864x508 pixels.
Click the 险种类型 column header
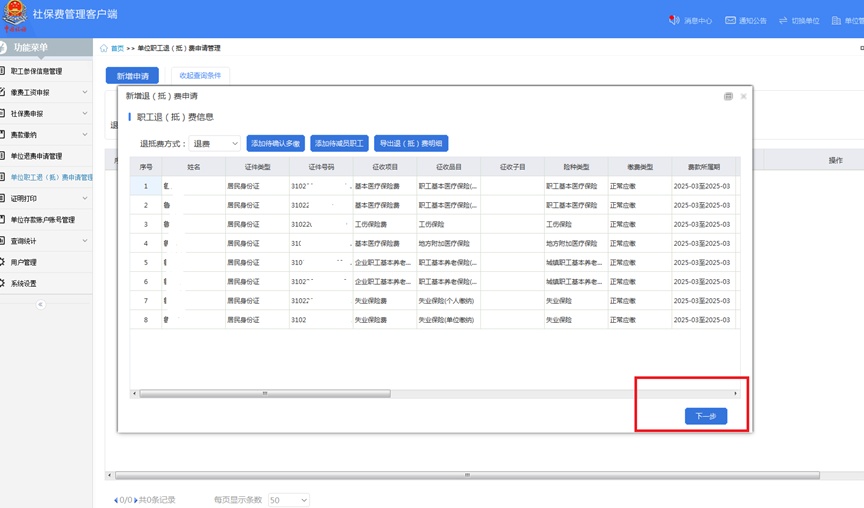click(576, 167)
